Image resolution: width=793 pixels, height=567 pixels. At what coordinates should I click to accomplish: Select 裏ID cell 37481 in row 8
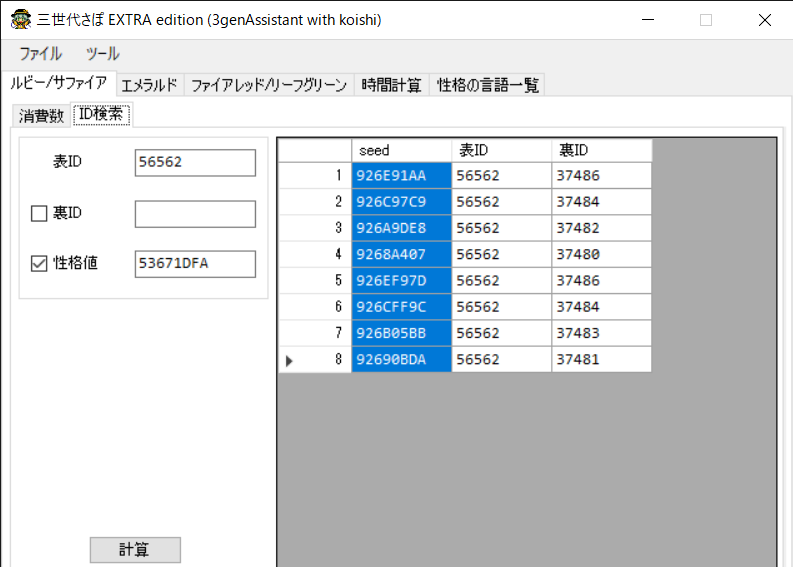pos(601,360)
